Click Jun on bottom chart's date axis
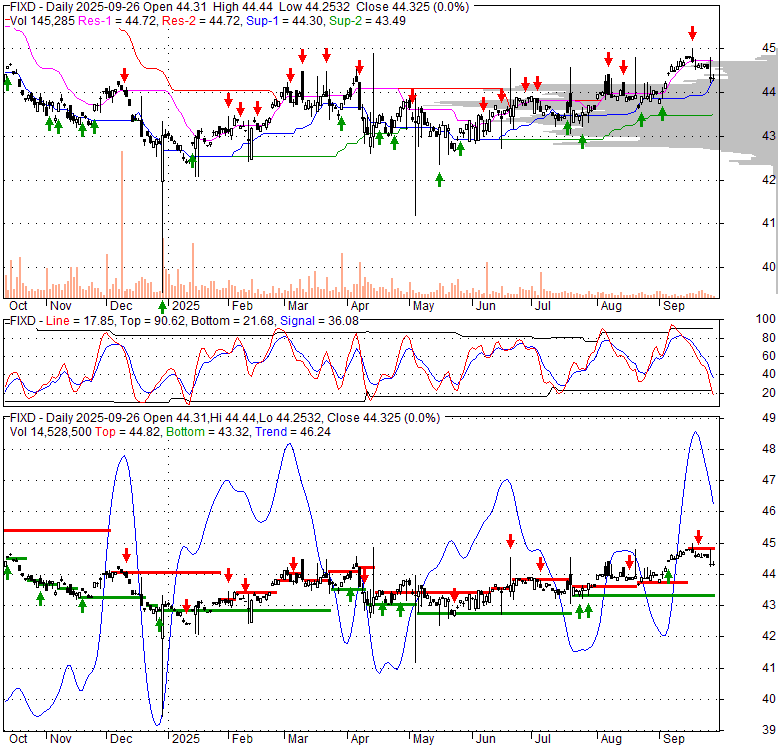 [486, 739]
